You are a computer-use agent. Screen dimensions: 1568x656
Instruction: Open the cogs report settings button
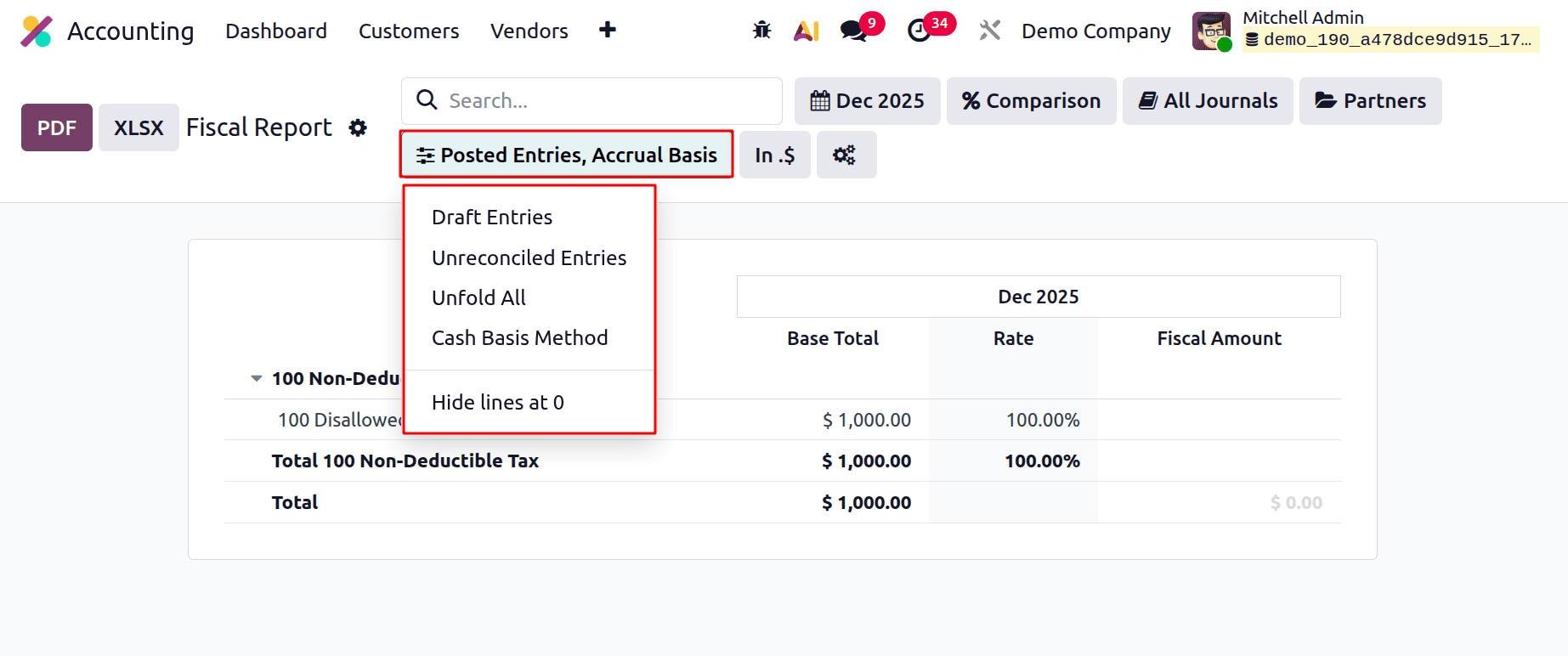pos(846,155)
